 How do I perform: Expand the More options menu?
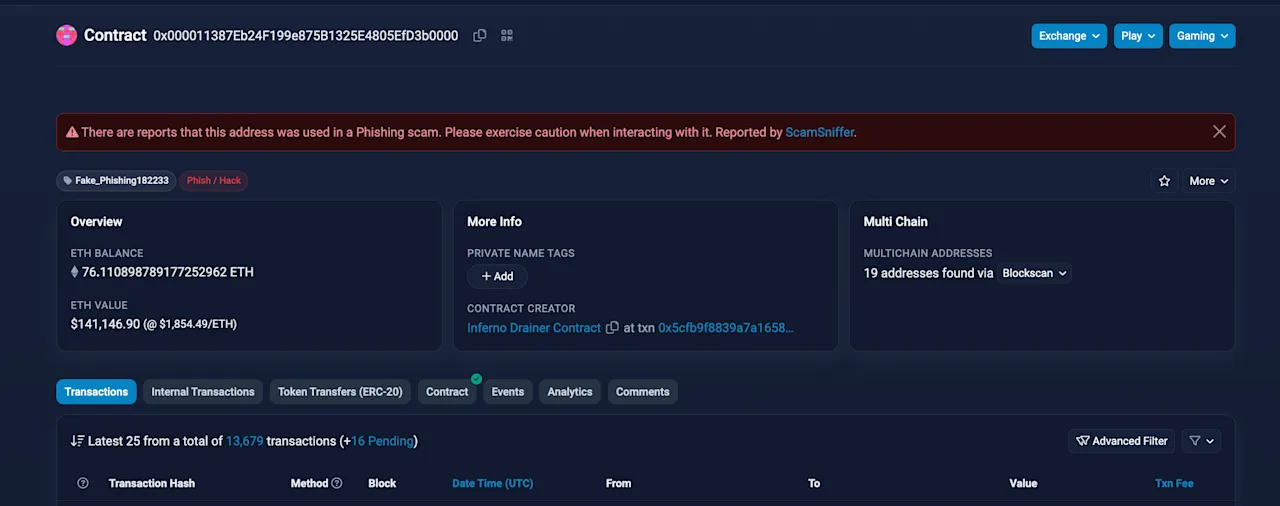point(1209,181)
